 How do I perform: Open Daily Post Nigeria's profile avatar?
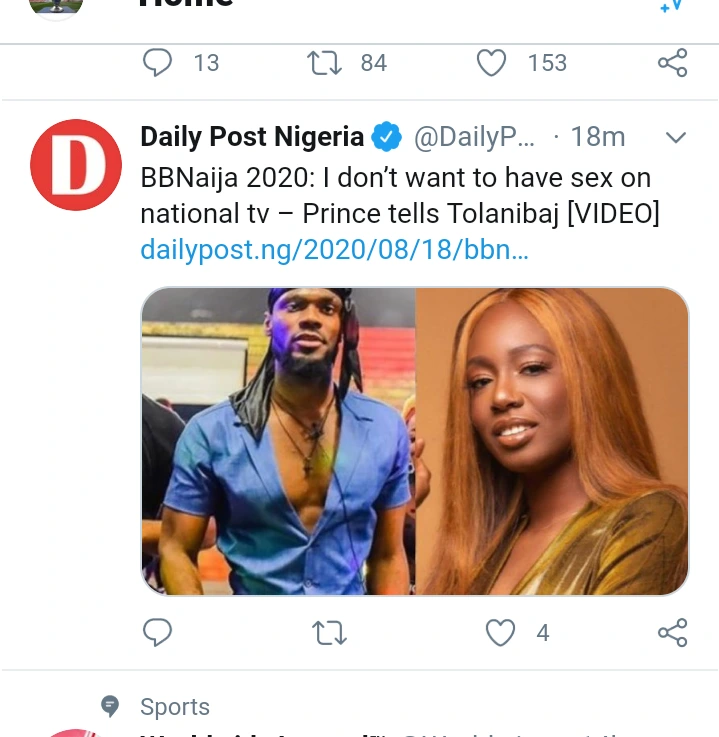(x=76, y=164)
